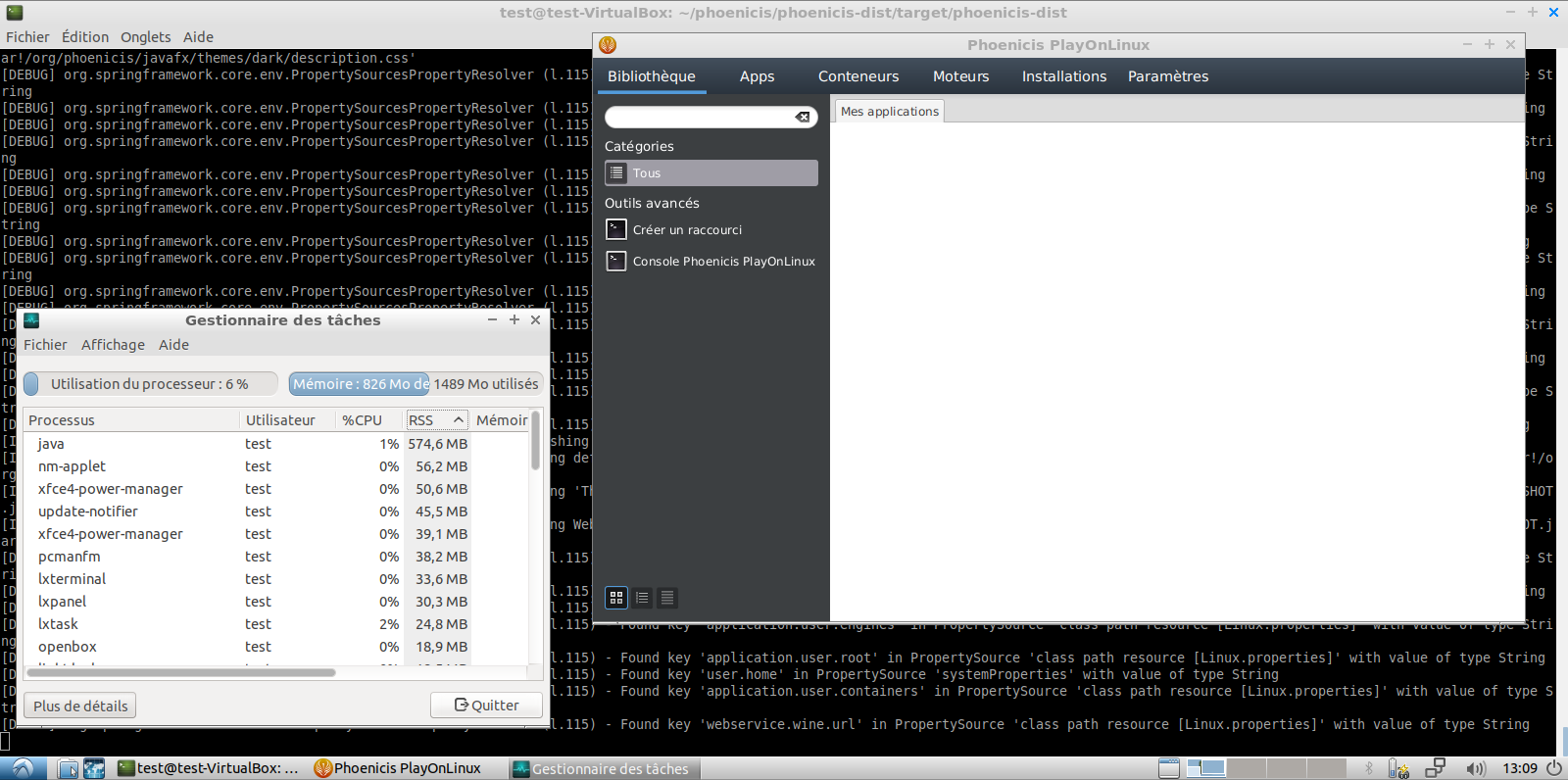Activate the terminal taskbar button

208,768
